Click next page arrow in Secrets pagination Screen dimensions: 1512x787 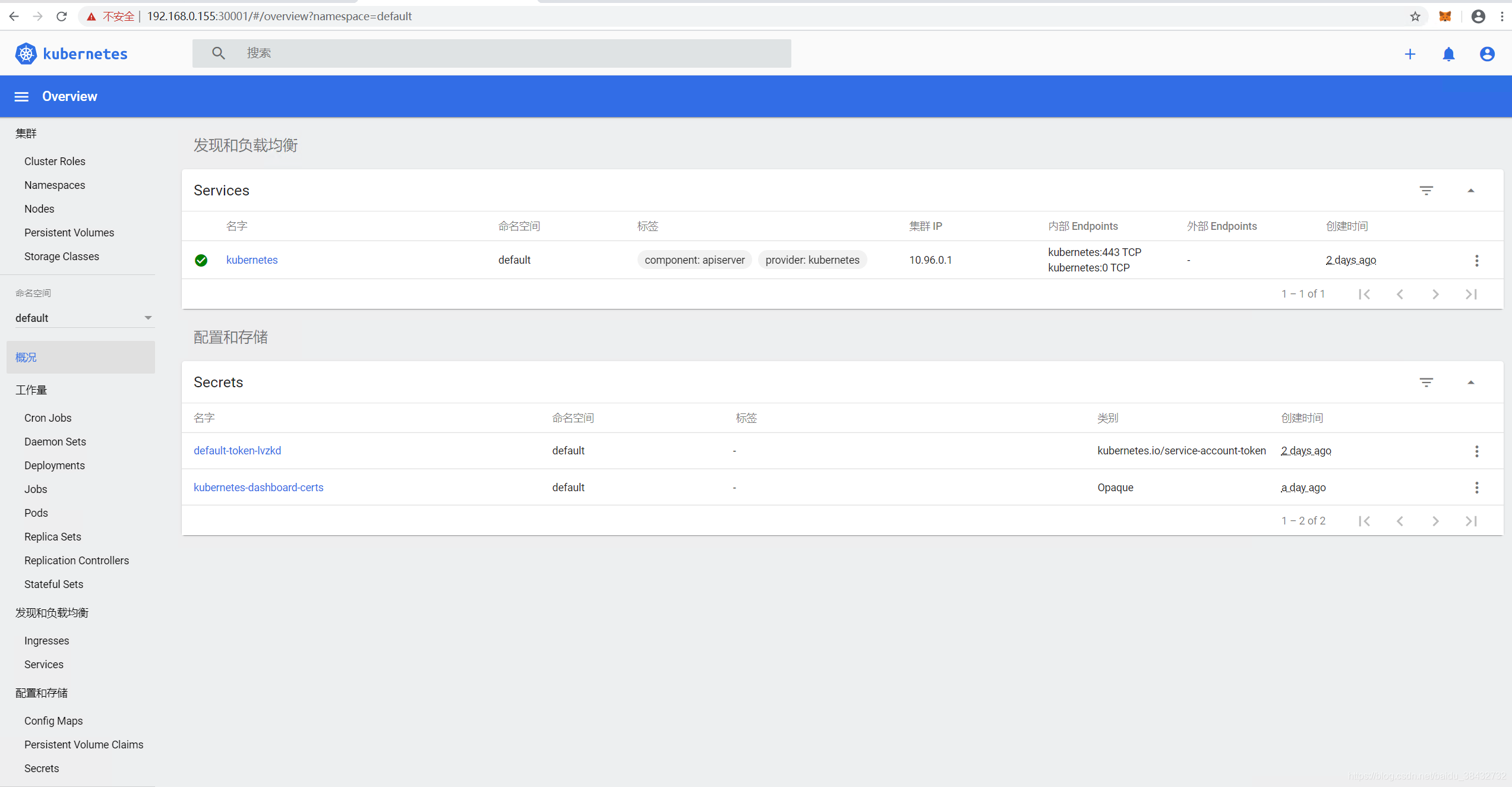pyautogui.click(x=1435, y=521)
